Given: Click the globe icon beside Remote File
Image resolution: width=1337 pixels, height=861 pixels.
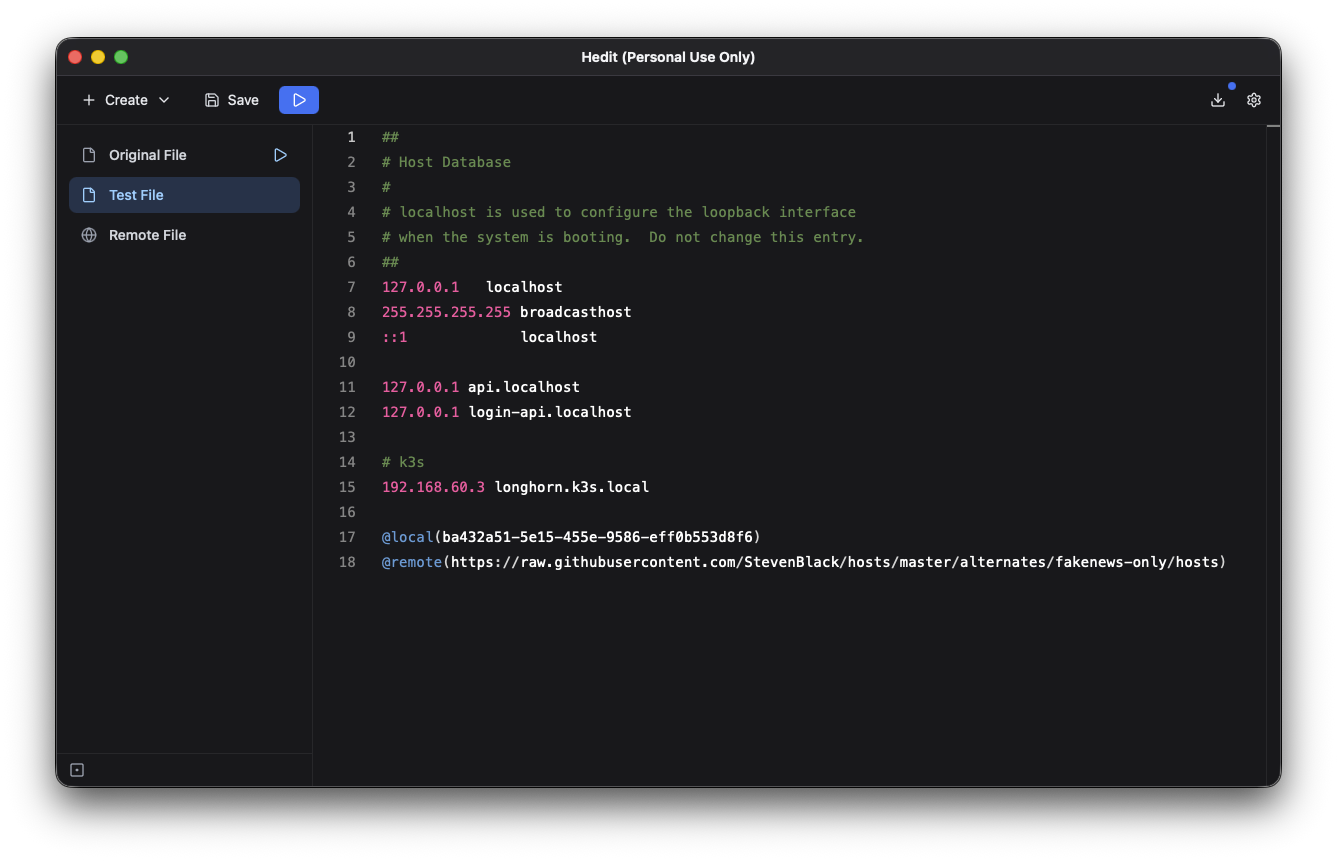Looking at the screenshot, I should (x=89, y=235).
